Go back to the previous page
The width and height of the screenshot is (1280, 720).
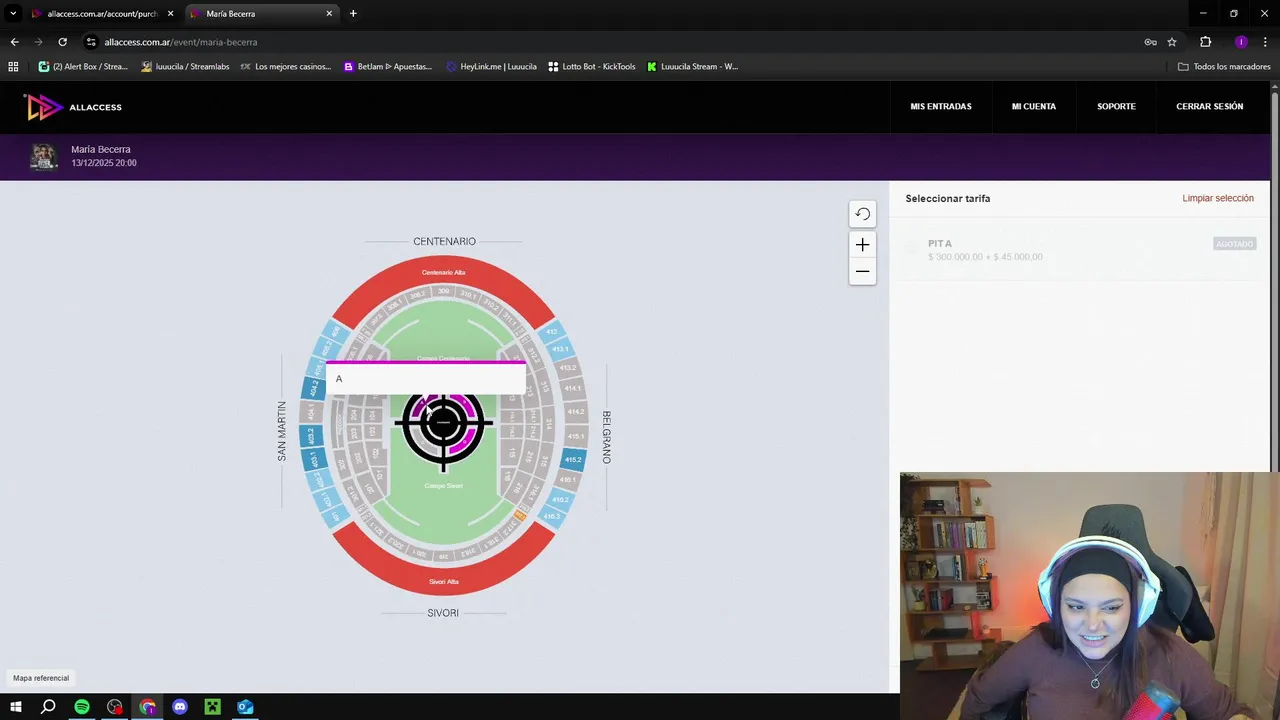14,42
